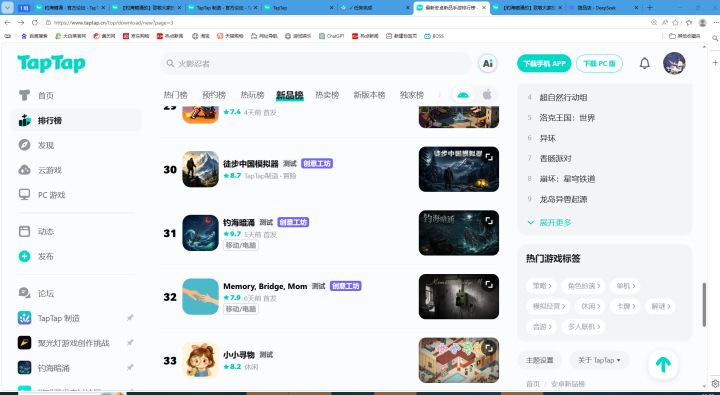Image resolution: width=720 pixels, height=395 pixels.
Task: Switch to the DeepSeek browser tab
Action: click(x=603, y=8)
